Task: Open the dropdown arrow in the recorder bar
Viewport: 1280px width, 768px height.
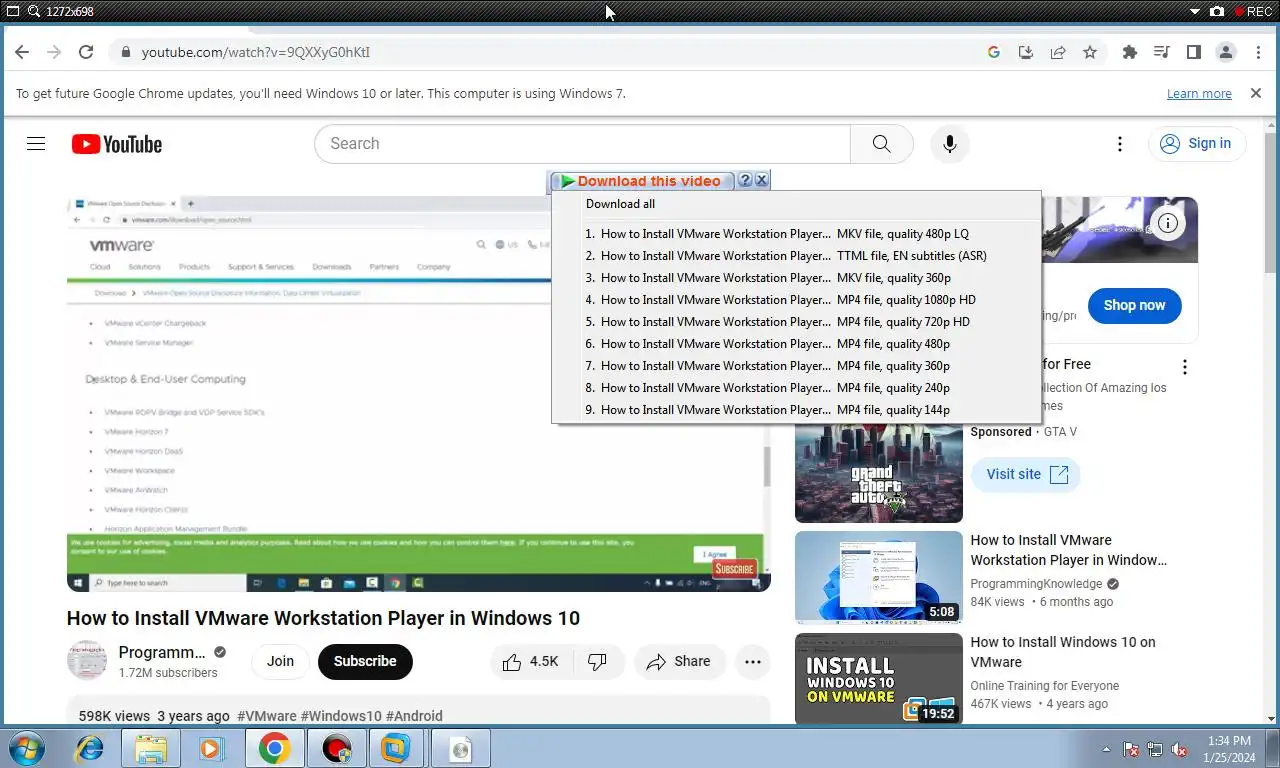Action: tap(1194, 11)
